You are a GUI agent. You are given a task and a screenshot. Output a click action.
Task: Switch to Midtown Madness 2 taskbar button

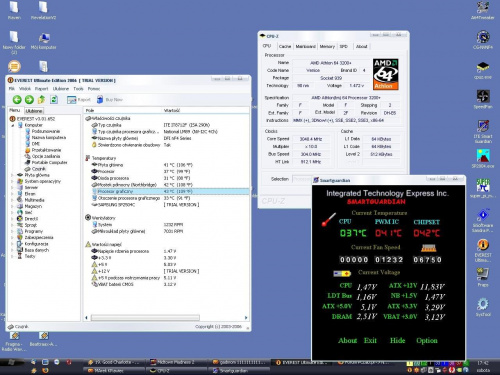(x=176, y=362)
